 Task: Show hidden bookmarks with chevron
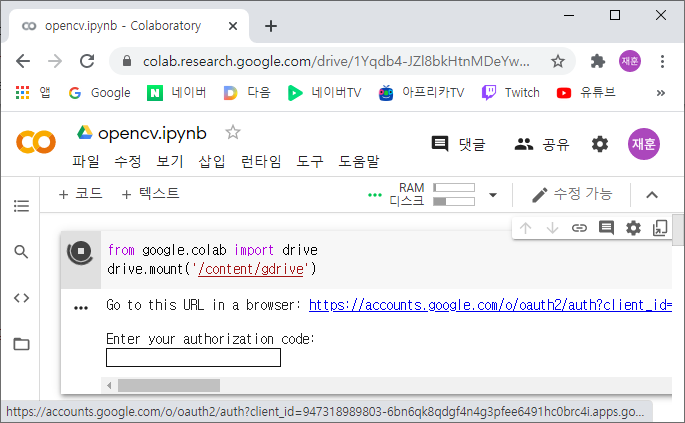point(661,93)
